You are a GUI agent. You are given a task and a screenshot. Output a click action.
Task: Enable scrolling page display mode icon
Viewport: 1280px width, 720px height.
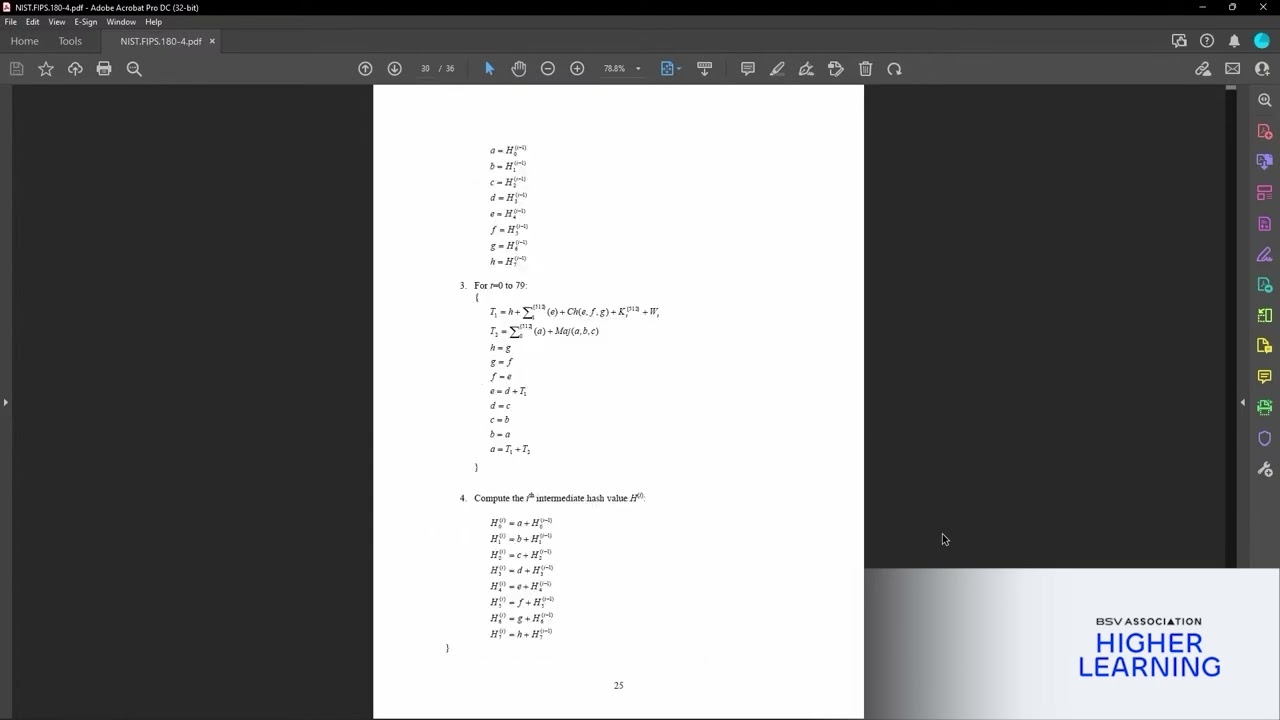click(704, 69)
